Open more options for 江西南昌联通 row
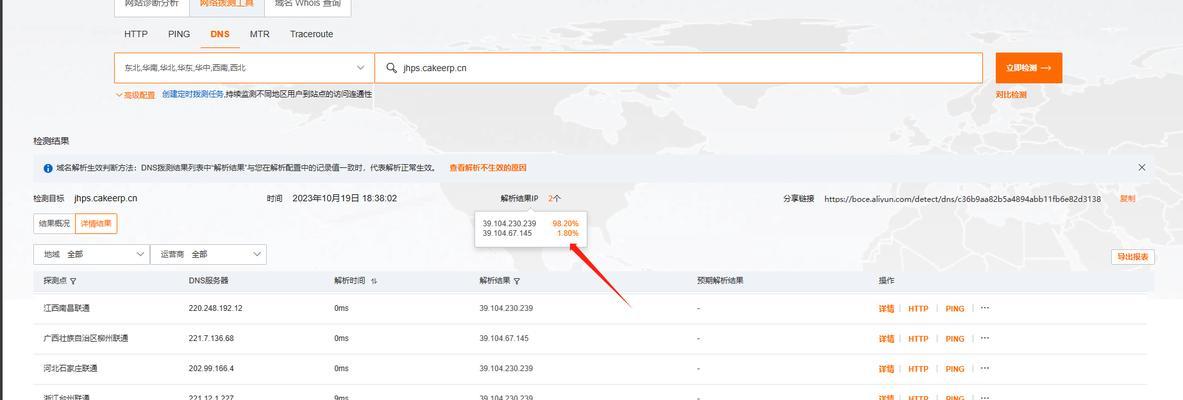Image resolution: width=1183 pixels, height=400 pixels. [x=985, y=308]
